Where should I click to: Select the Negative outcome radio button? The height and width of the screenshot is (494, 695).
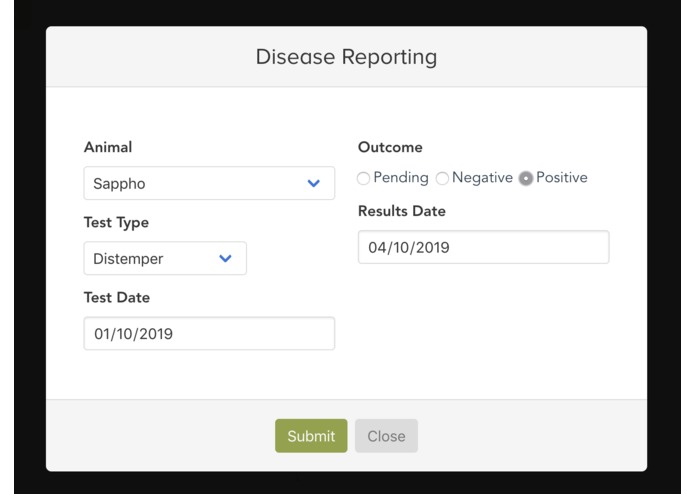pos(442,178)
